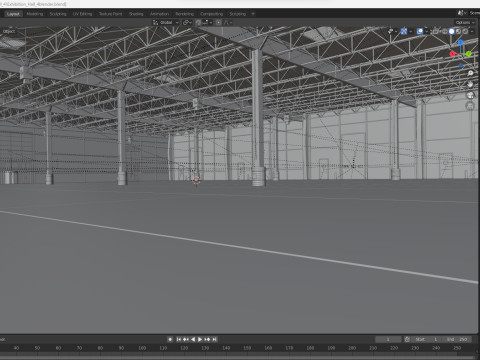Switch to the Layout workspace tab
480x360 pixels.
[x=13, y=14]
